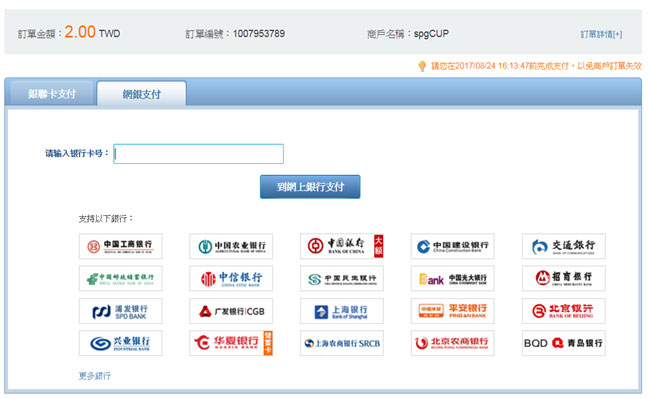The height and width of the screenshot is (398, 648).
Task: Pick the 浦发银行 SPD BANK logo
Action: 121,311
